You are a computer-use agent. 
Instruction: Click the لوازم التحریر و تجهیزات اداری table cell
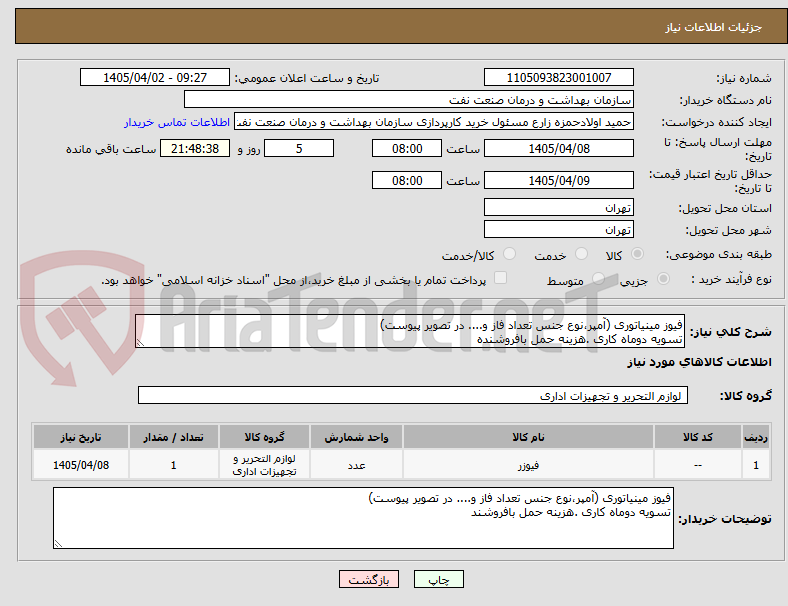click(x=264, y=465)
